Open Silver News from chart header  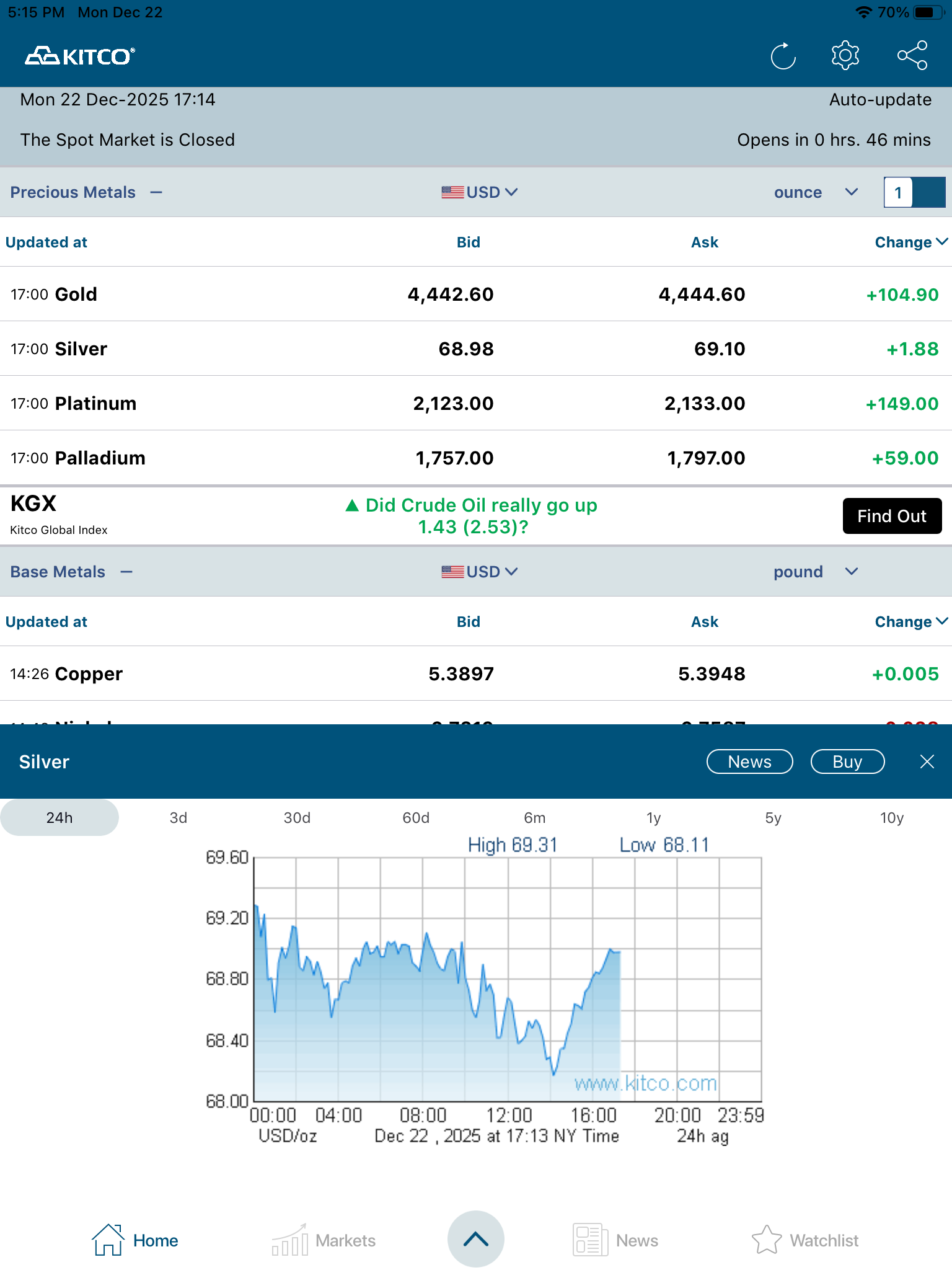(750, 762)
